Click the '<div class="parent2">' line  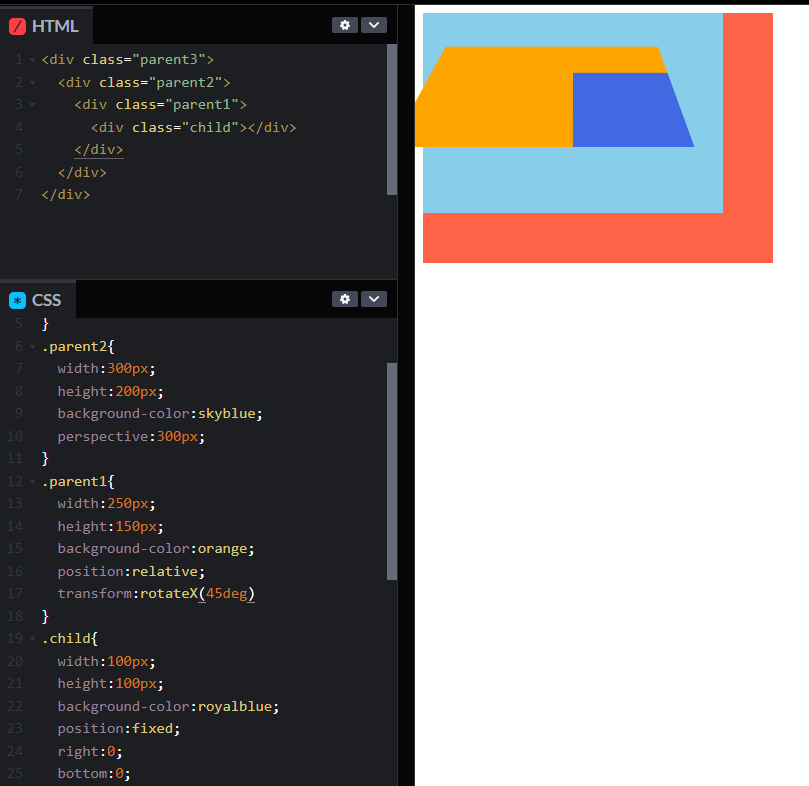point(144,83)
